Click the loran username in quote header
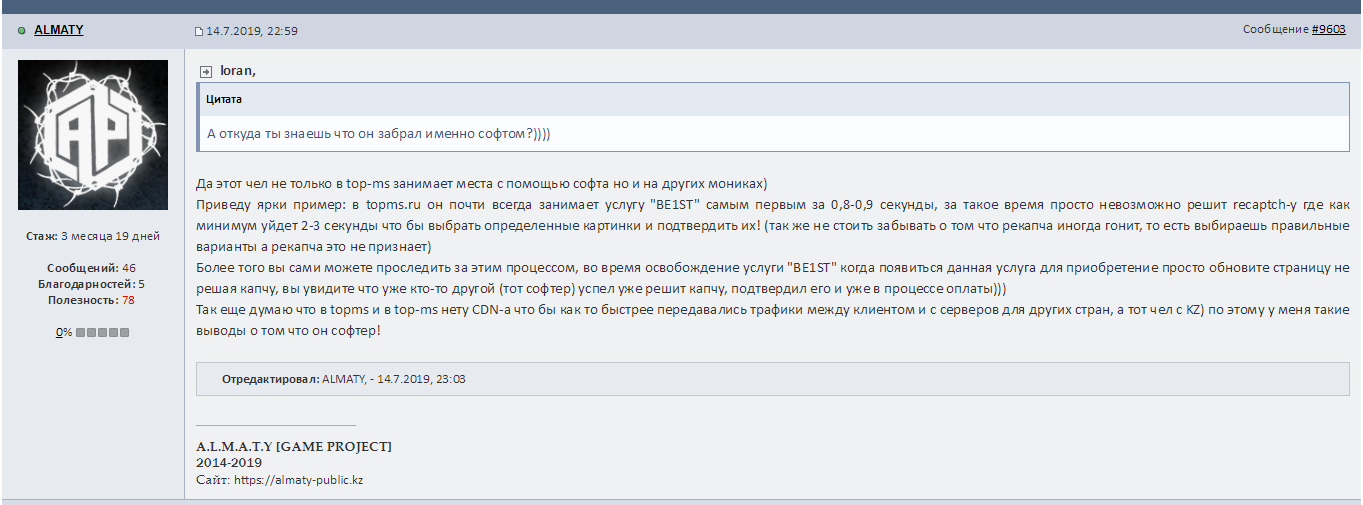The image size is (1363, 505). coord(238,71)
